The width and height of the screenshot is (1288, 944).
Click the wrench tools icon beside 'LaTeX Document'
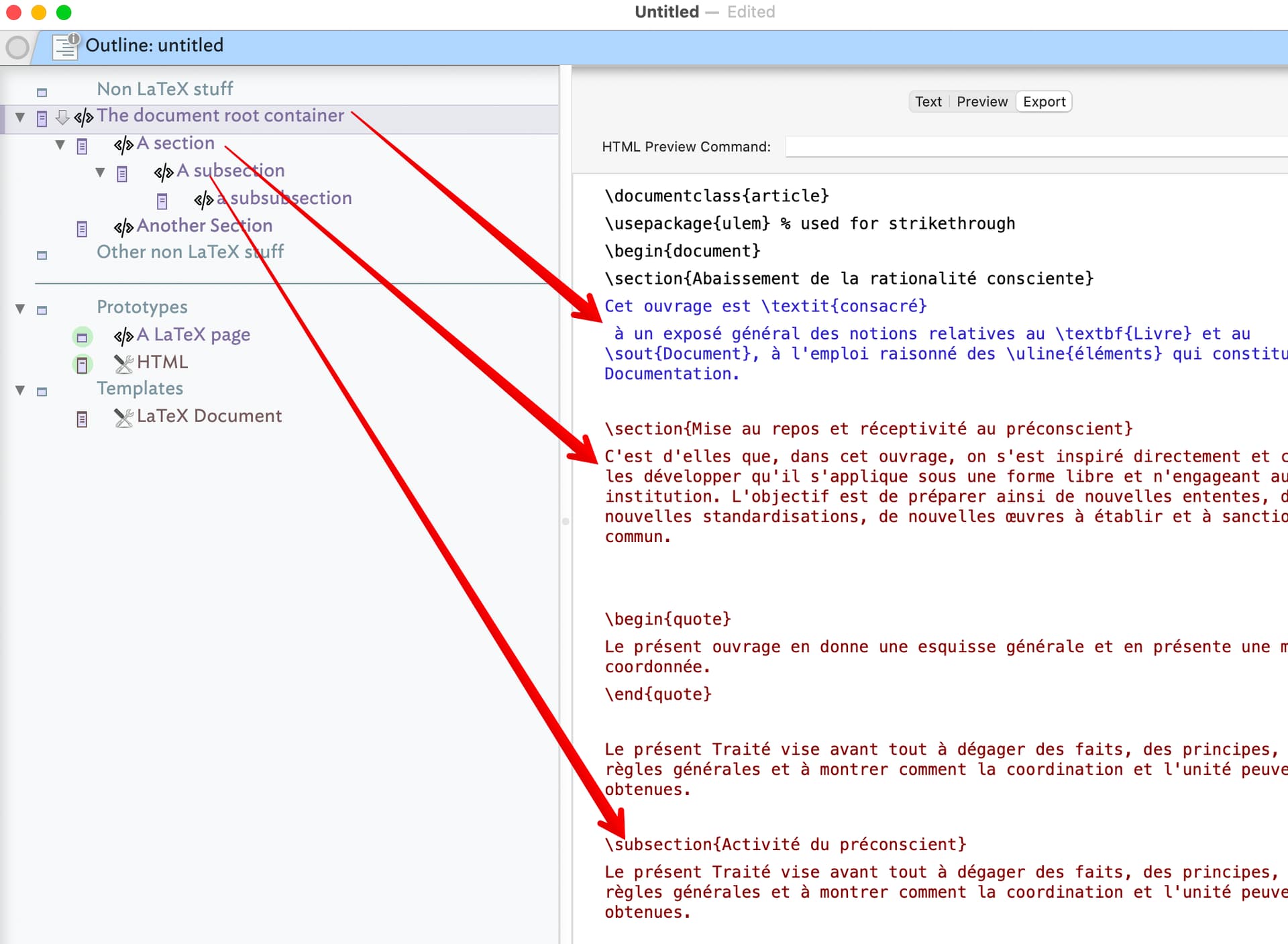click(123, 417)
